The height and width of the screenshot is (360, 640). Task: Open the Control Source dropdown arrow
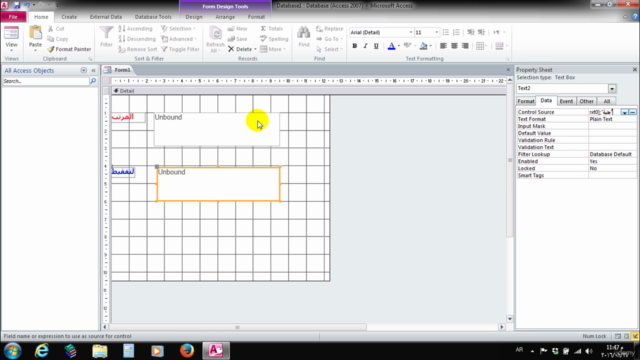pyautogui.click(x=624, y=112)
